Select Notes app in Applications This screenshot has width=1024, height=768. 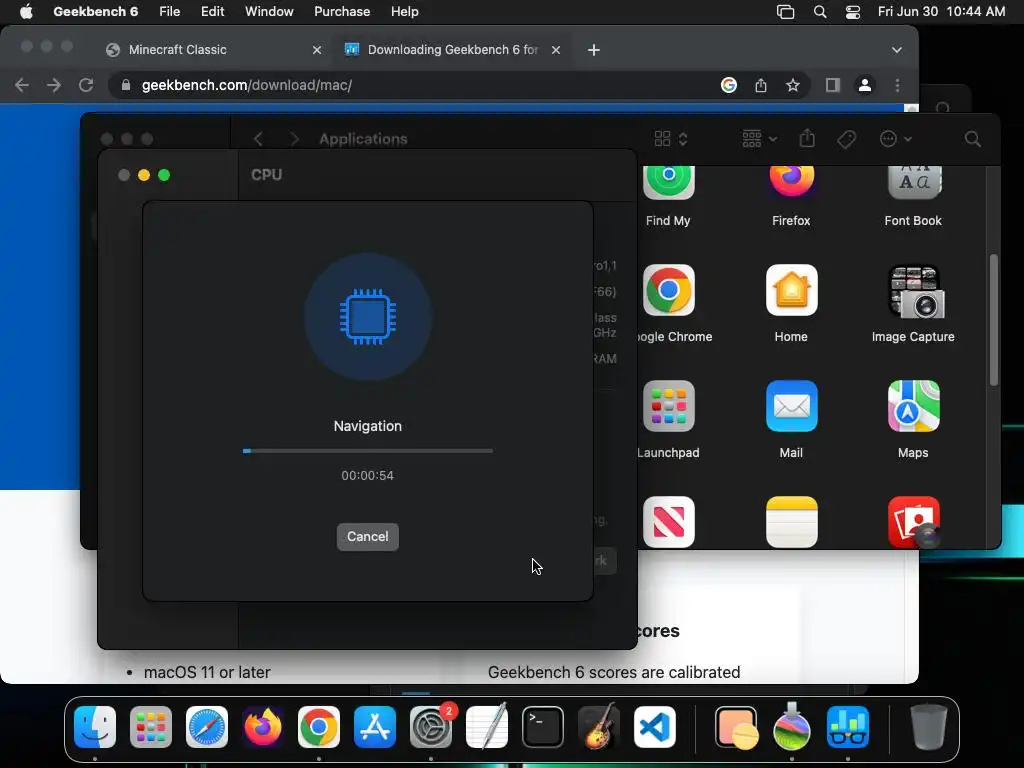click(x=792, y=522)
